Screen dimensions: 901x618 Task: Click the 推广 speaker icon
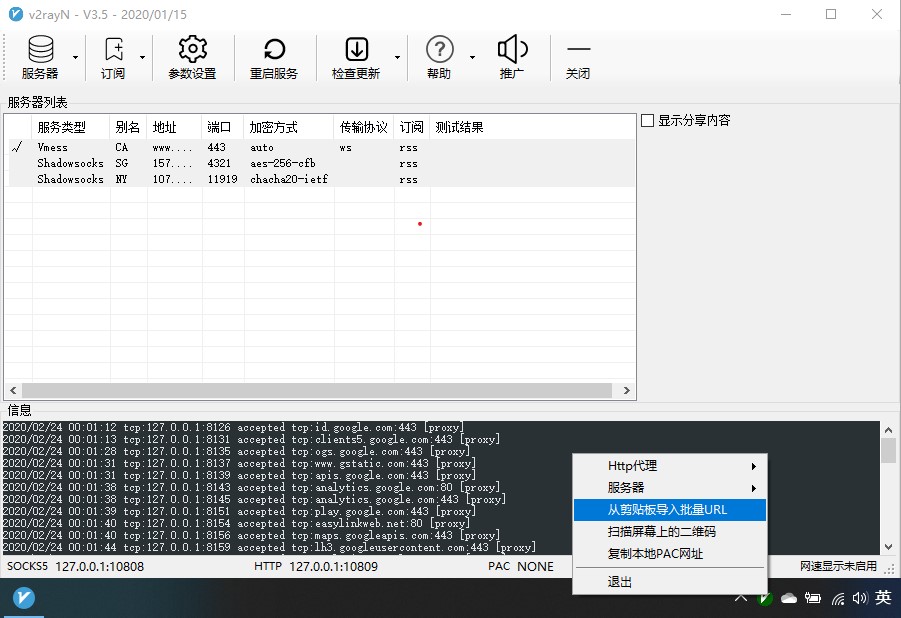pos(512,50)
